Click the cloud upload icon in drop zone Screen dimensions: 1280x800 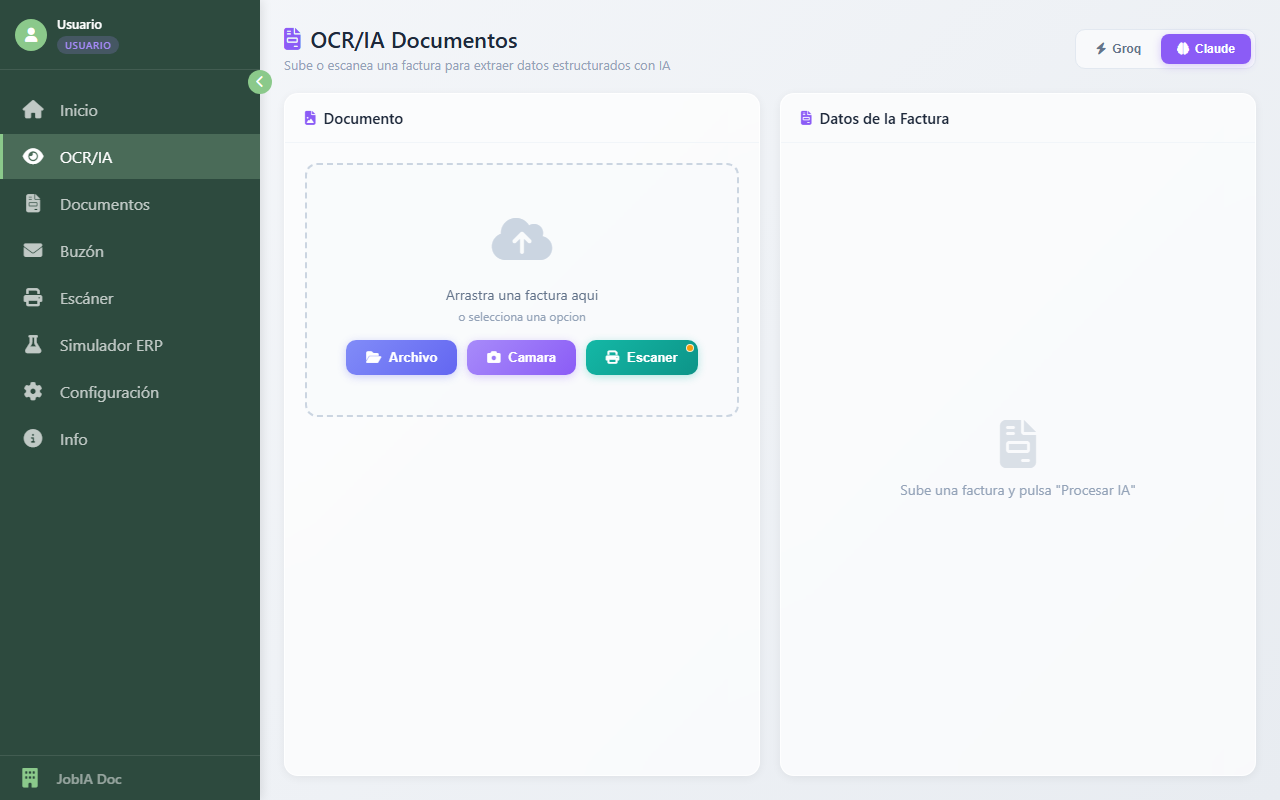click(x=521, y=238)
